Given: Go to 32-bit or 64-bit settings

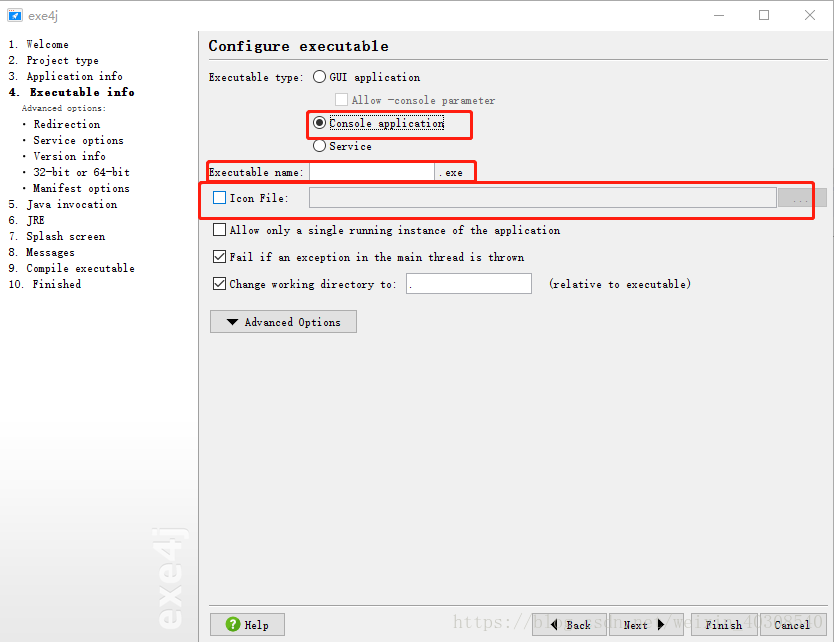Looking at the screenshot, I should (81, 172).
